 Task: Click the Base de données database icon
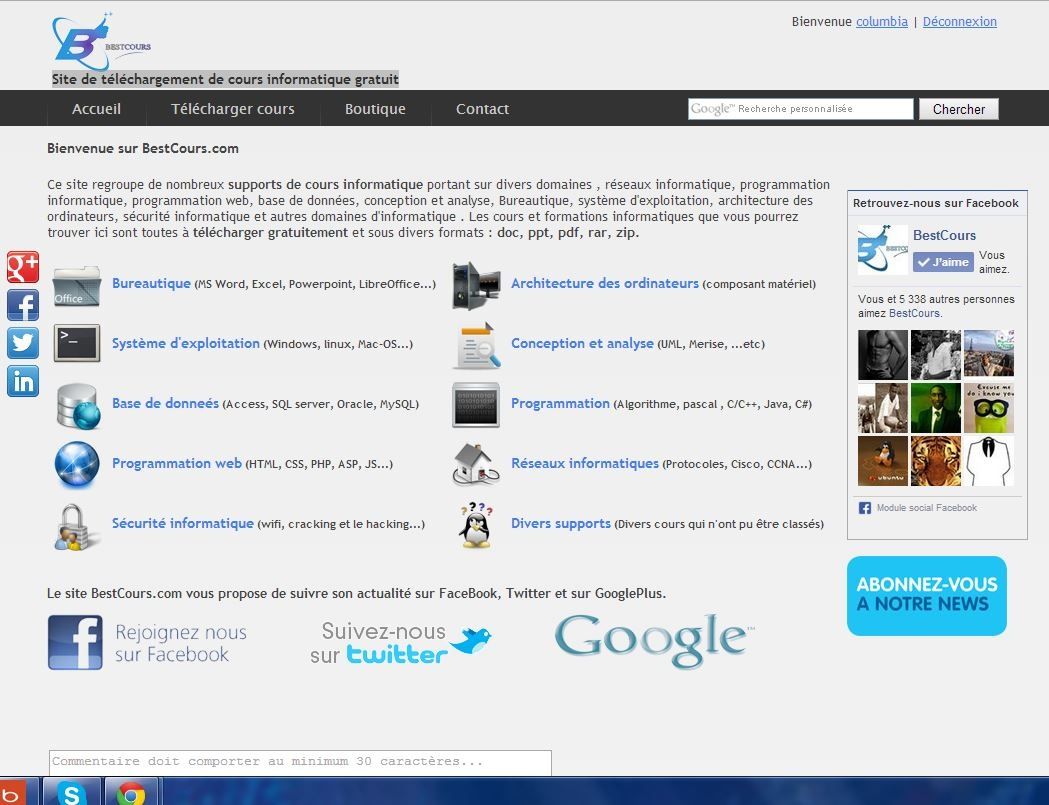click(77, 405)
